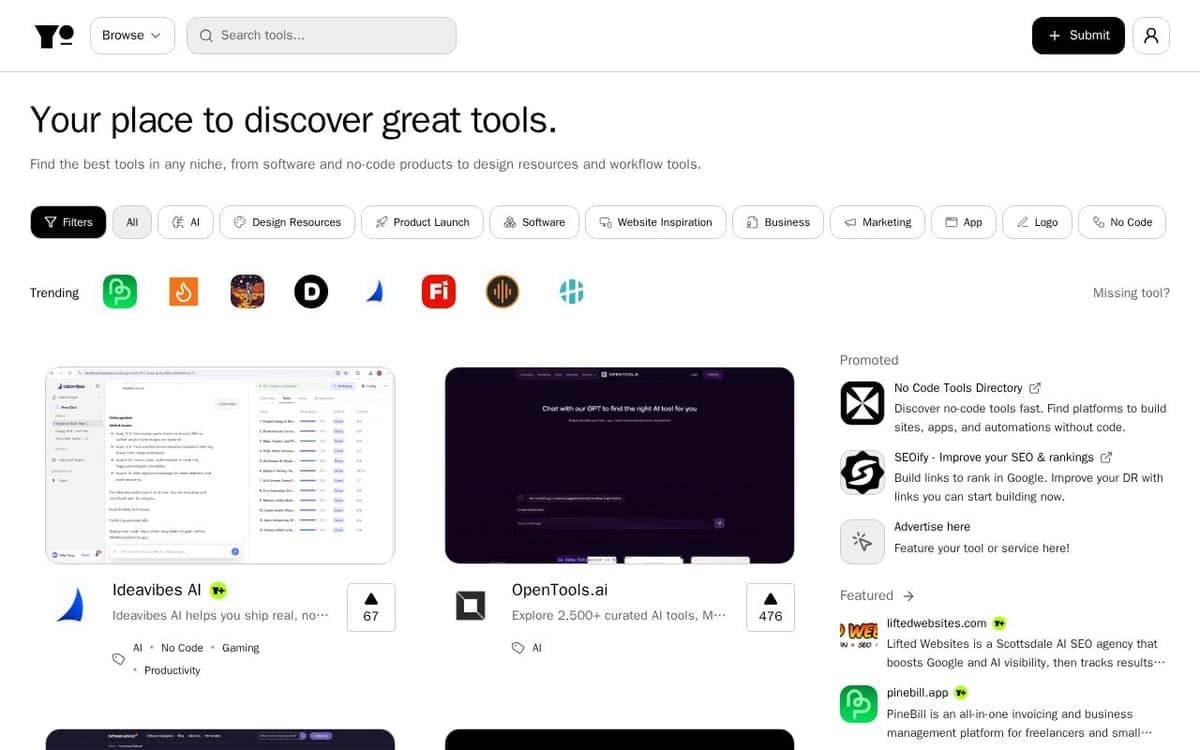The image size is (1200, 750).
Task: Click the OpenTools.ai square logo
Action: [x=470, y=605]
